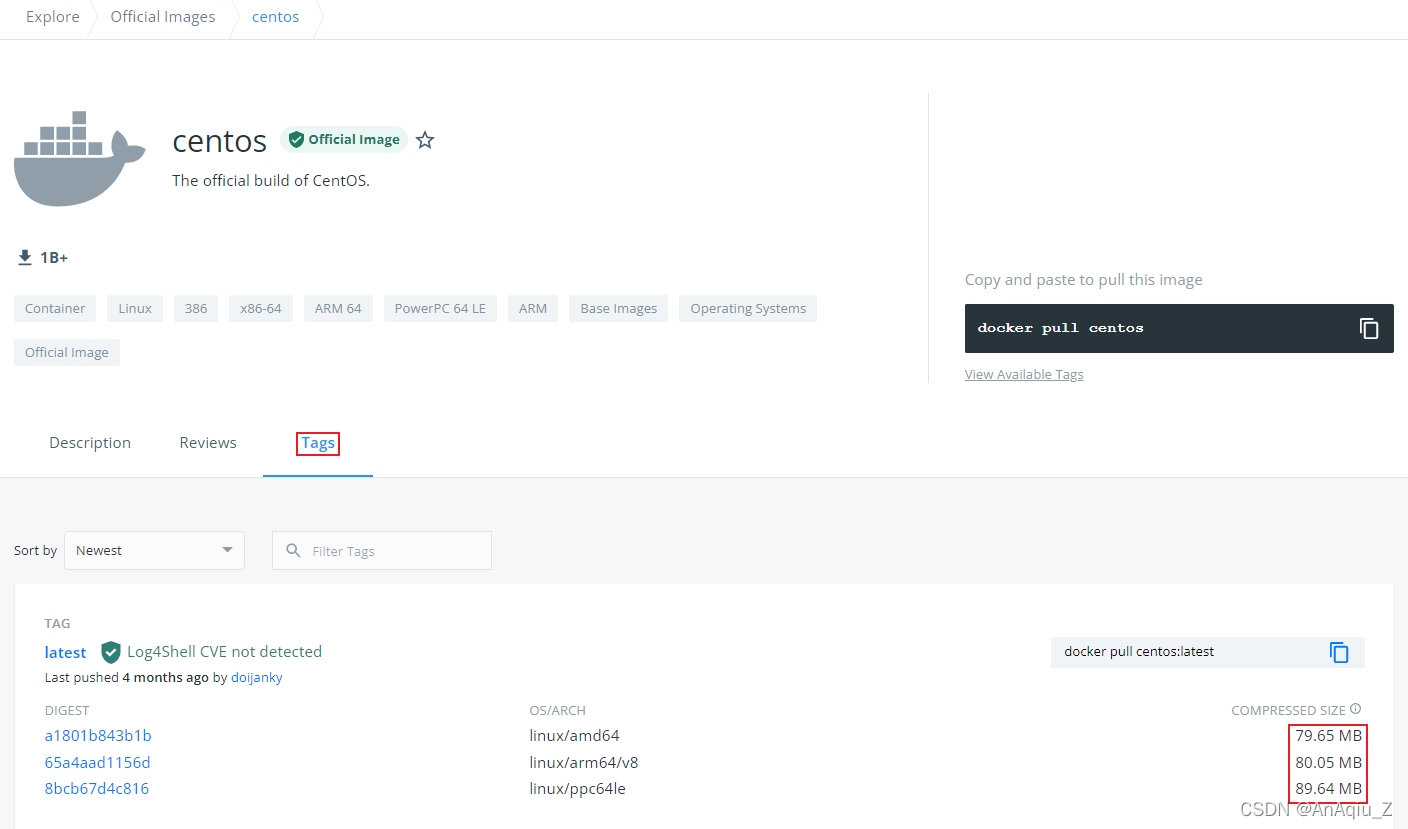1408x829 pixels.
Task: Copy the docker pull centos command
Action: [x=1369, y=328]
